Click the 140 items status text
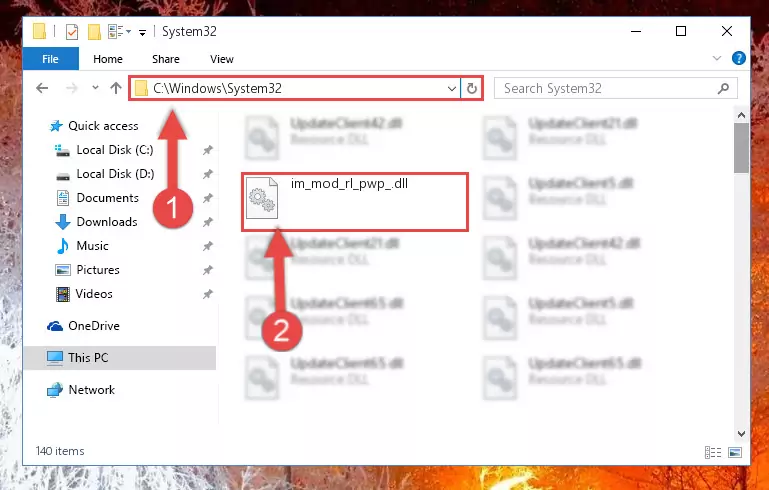The image size is (769, 490). [x=60, y=451]
